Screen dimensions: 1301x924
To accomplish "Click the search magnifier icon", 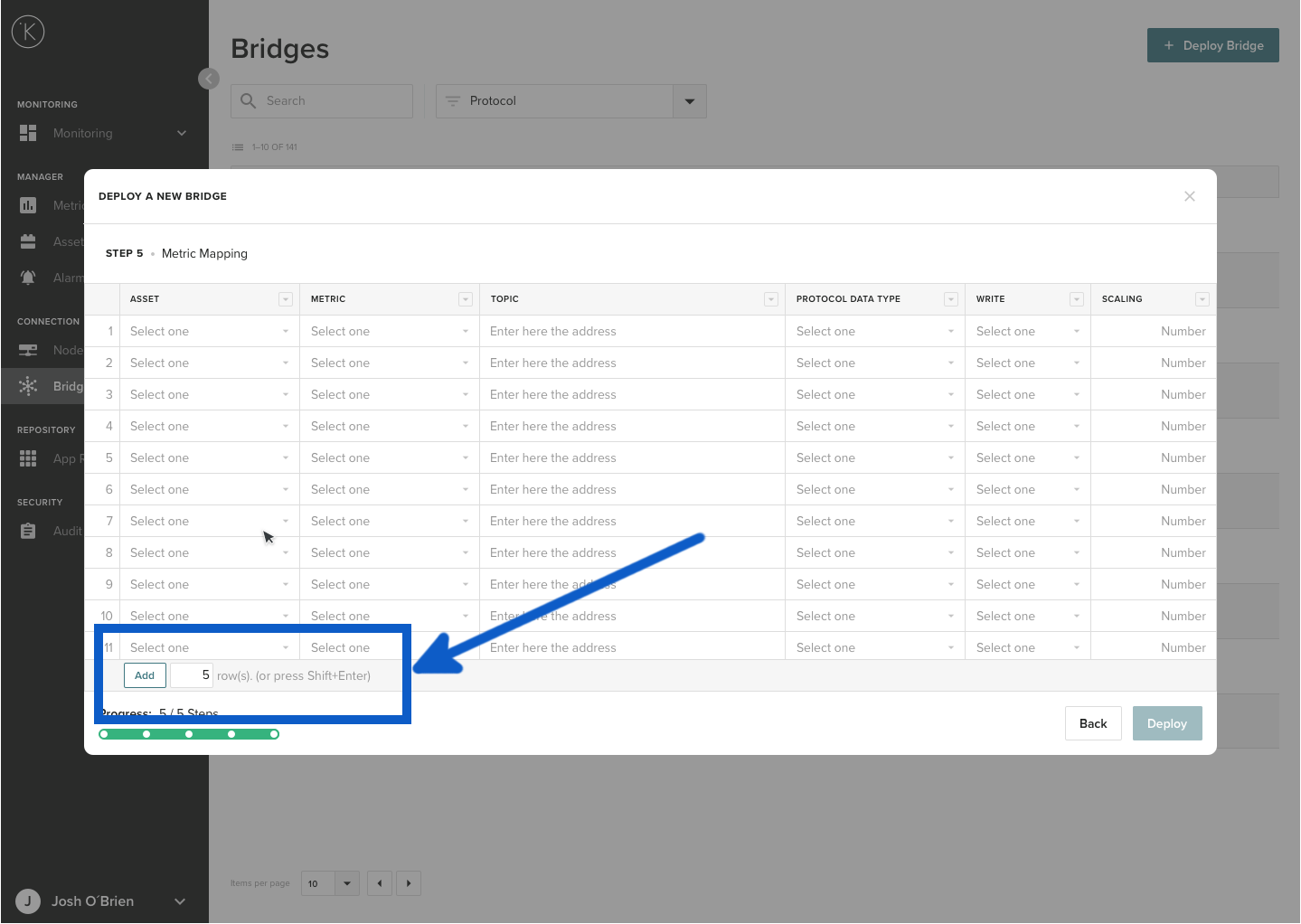I will (x=248, y=100).
